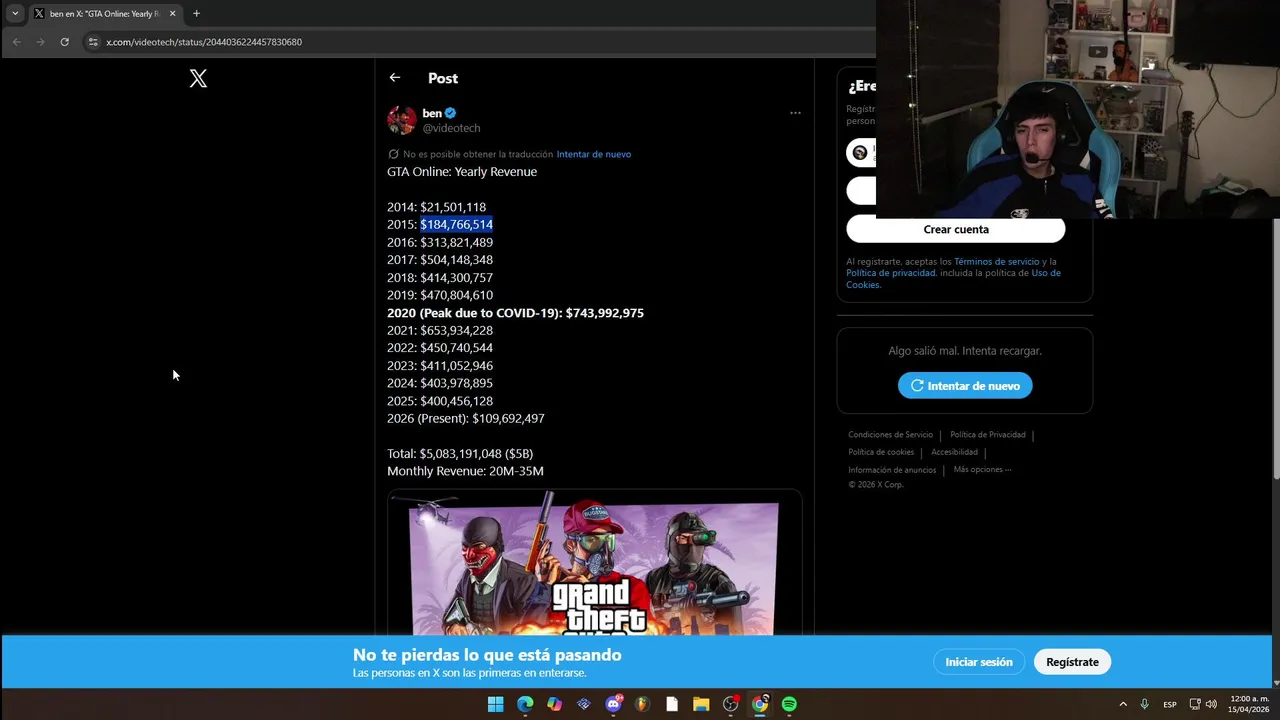Open Spotify from the taskbar
The height and width of the screenshot is (720, 1280).
tap(789, 704)
